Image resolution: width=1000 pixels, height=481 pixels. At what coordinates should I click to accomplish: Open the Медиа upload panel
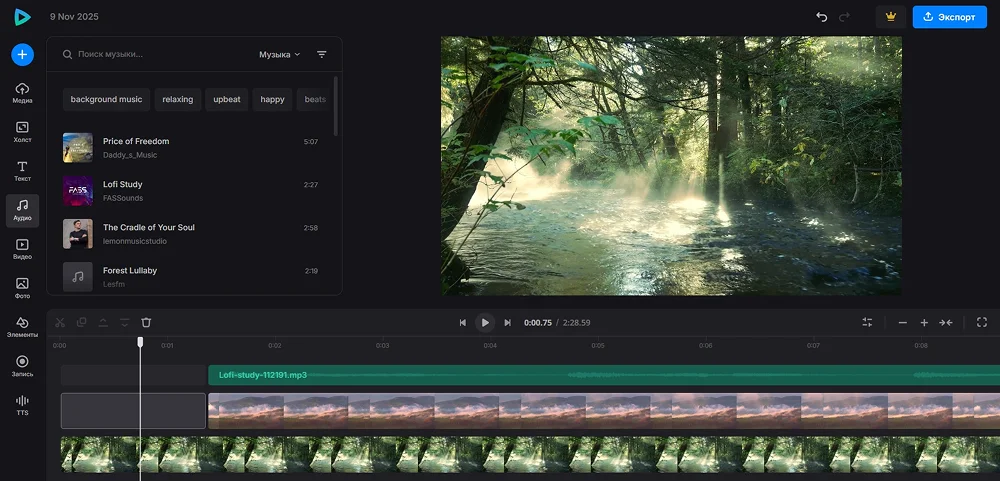click(x=22, y=92)
